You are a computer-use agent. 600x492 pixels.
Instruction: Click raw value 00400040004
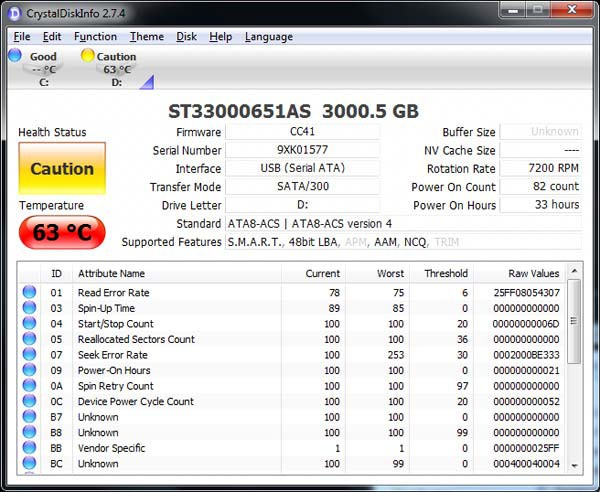click(x=527, y=464)
